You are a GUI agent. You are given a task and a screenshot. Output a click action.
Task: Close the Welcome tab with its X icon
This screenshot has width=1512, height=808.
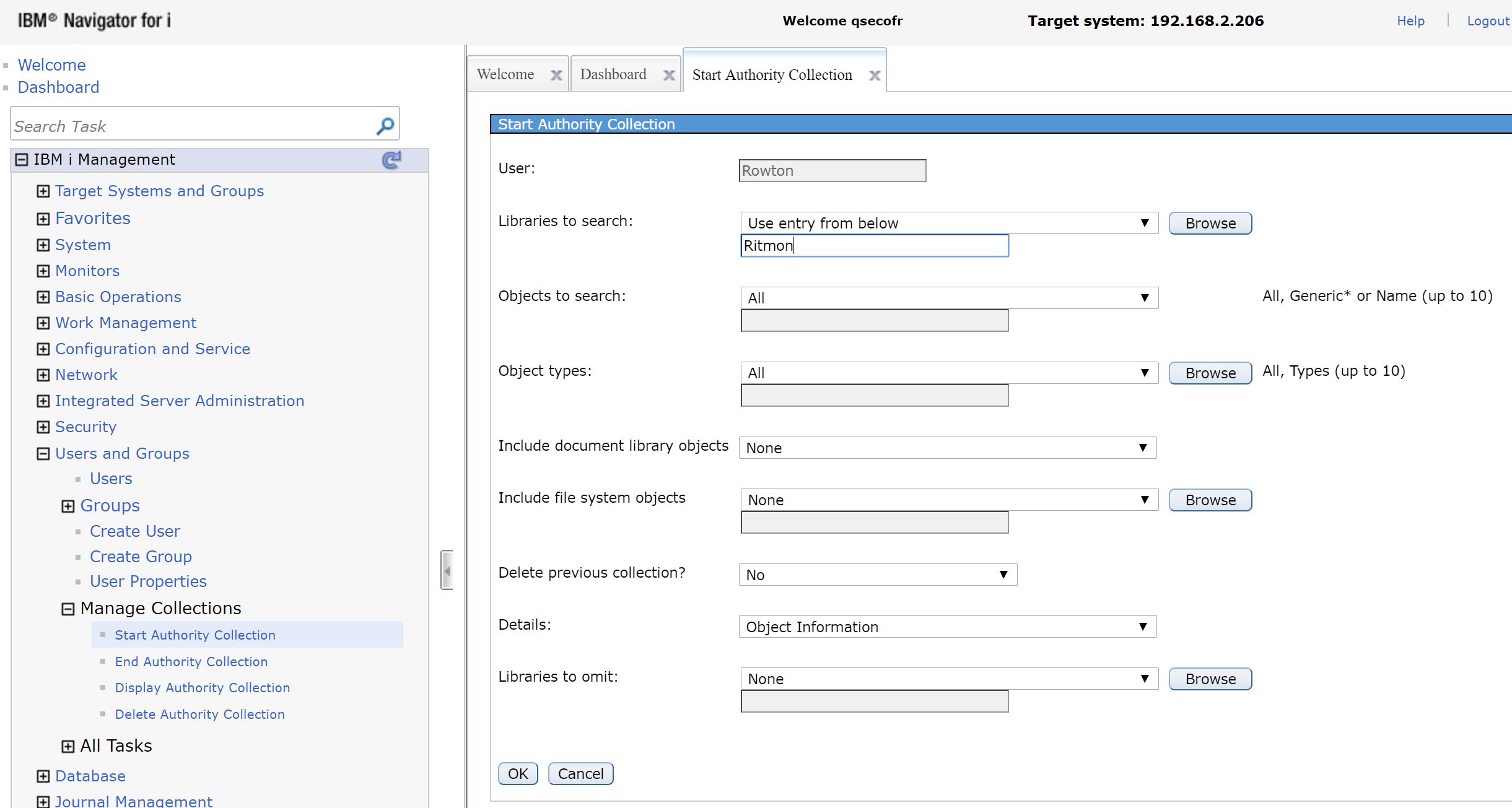[x=556, y=76]
